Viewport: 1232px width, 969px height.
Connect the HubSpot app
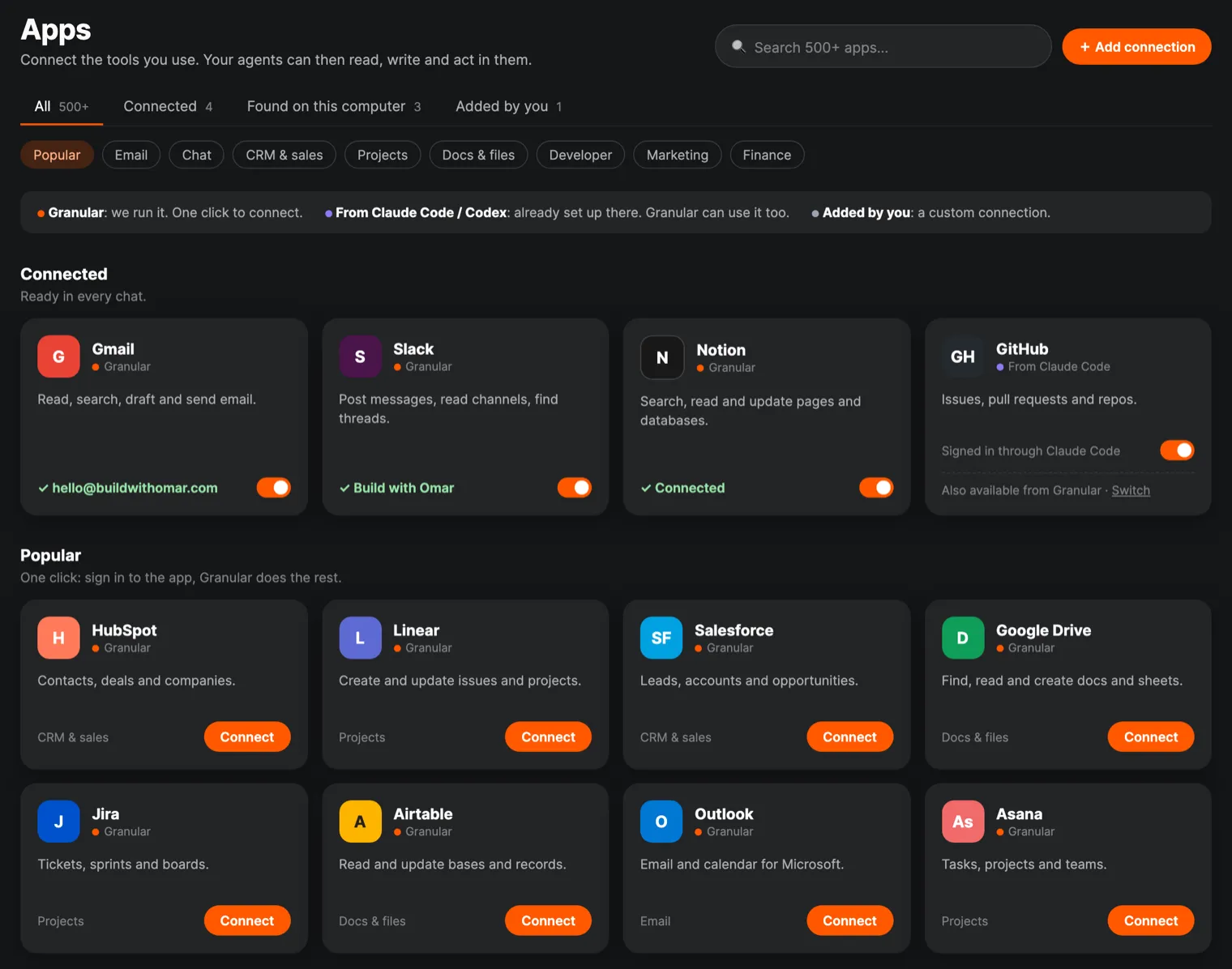tap(247, 737)
